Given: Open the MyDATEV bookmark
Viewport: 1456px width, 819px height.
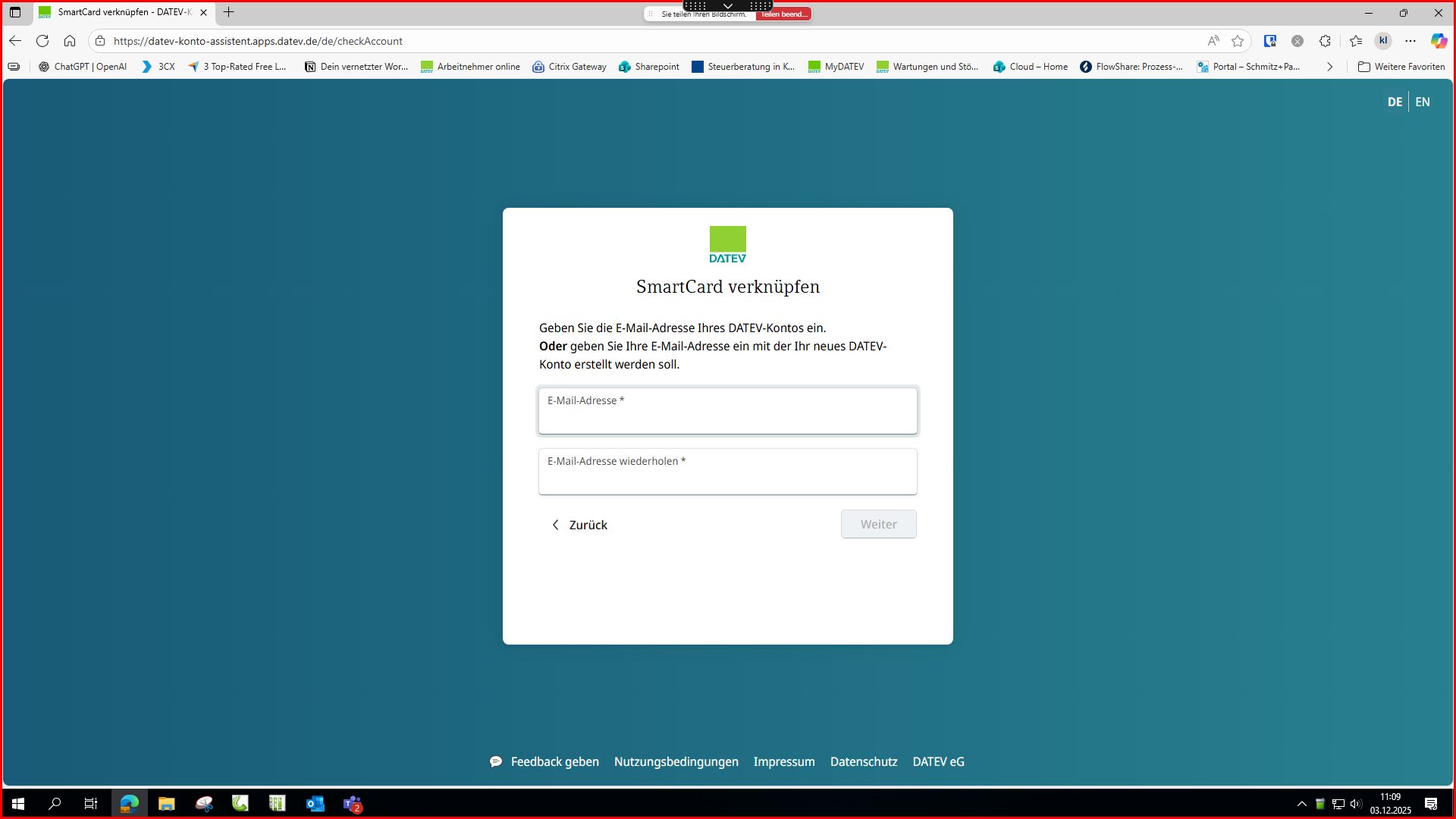Looking at the screenshot, I should click(836, 67).
